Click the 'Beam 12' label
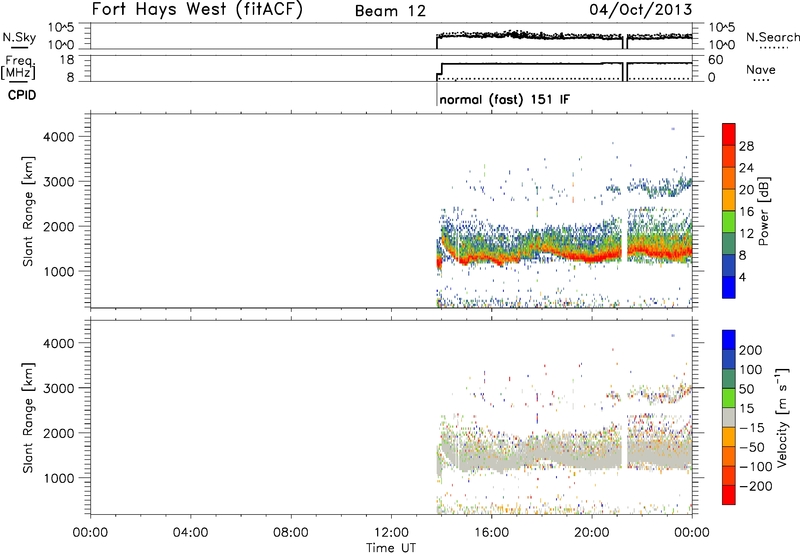This screenshot has height=554, width=800. coord(390,11)
